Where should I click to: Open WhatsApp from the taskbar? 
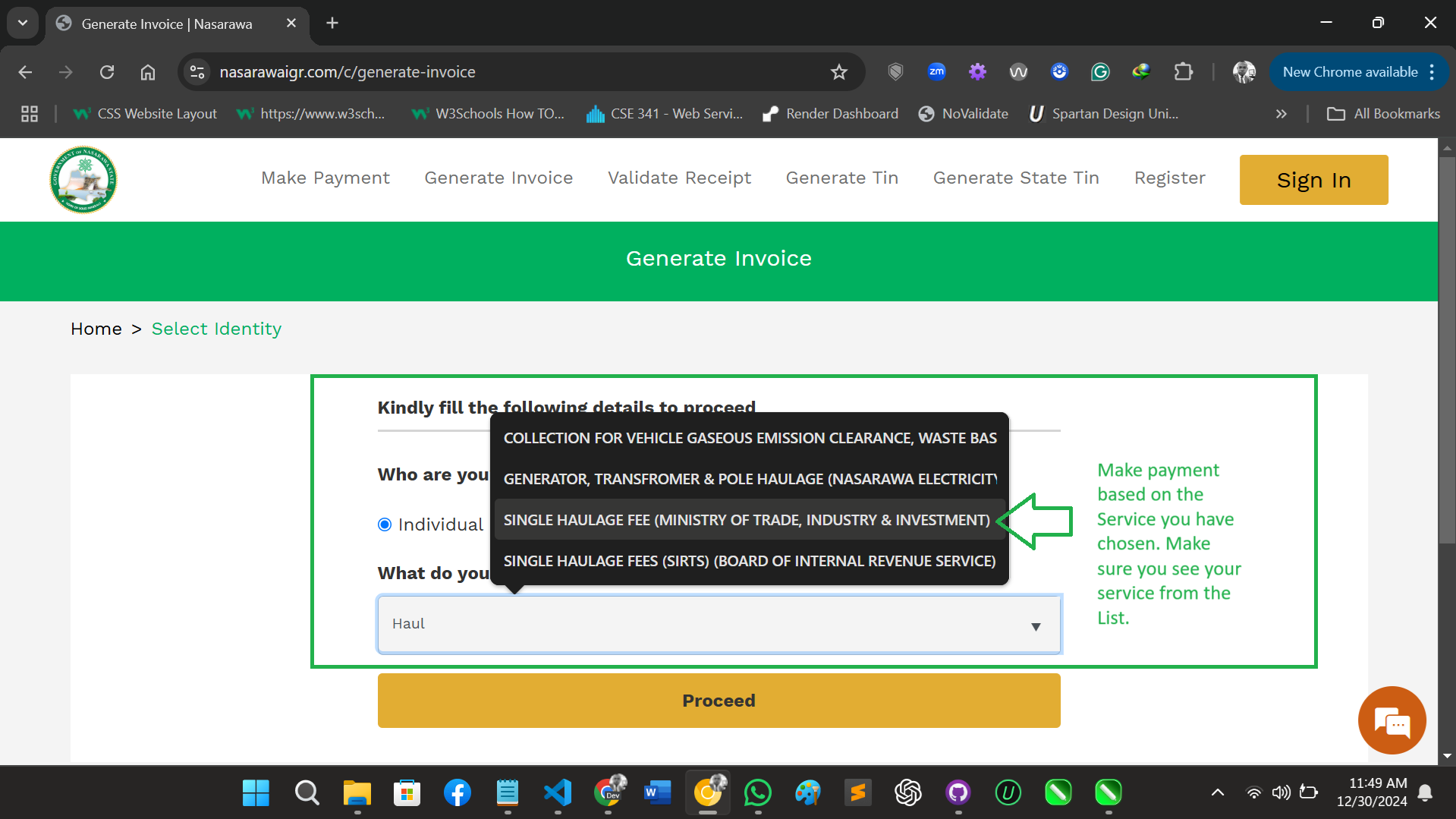pyautogui.click(x=758, y=792)
